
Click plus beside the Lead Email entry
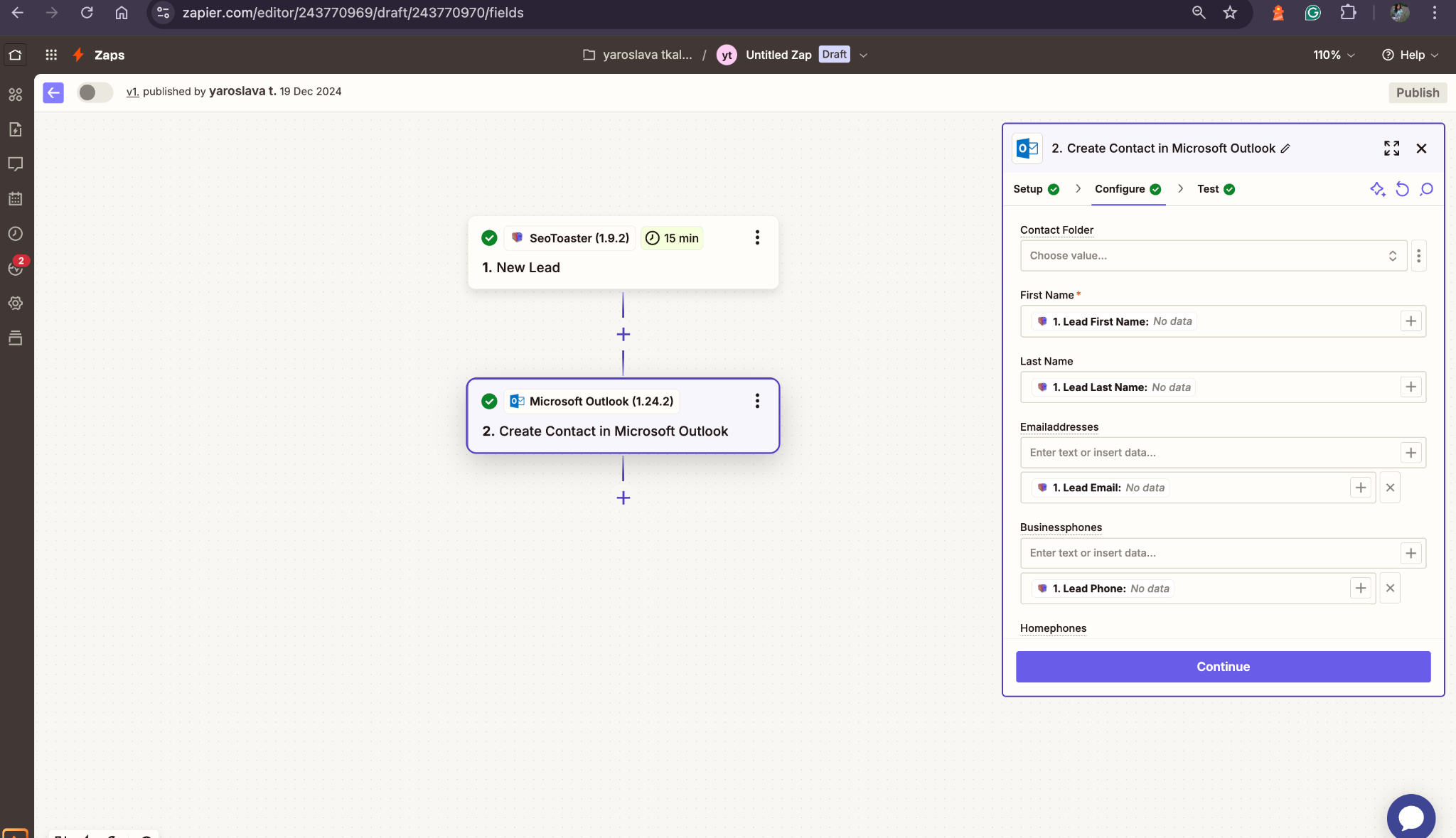tap(1360, 488)
